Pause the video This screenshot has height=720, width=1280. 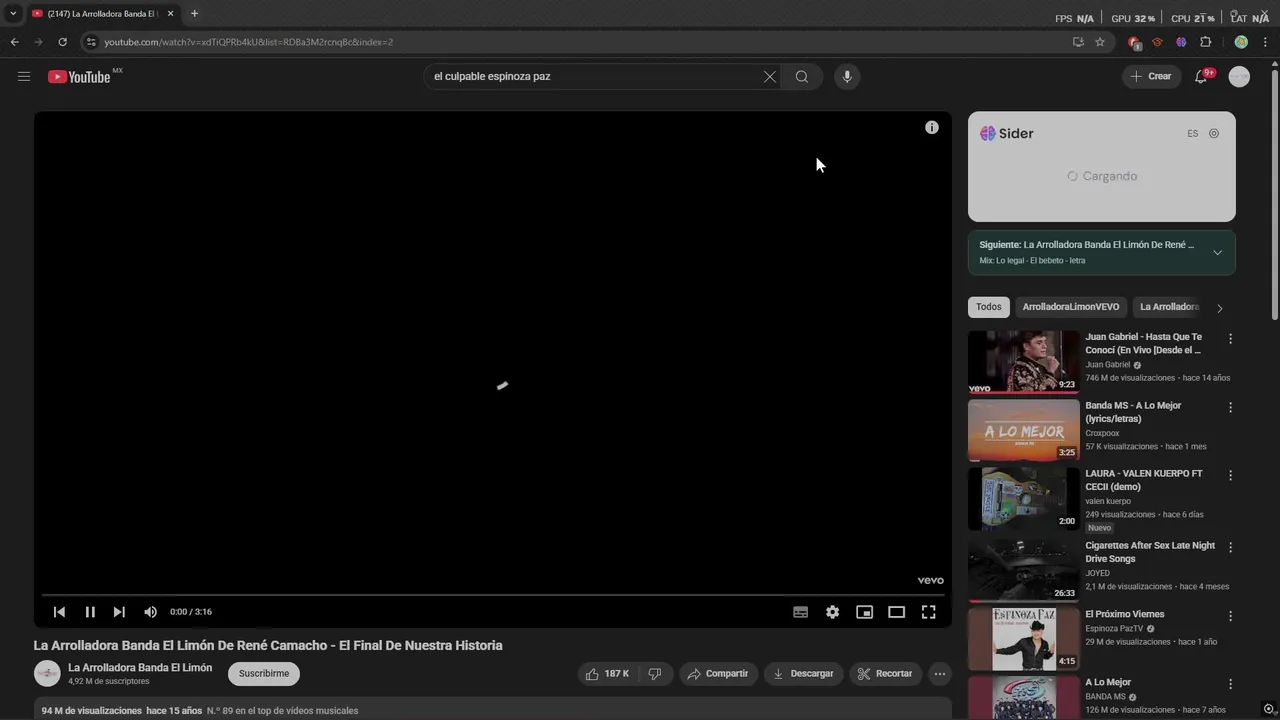click(90, 612)
